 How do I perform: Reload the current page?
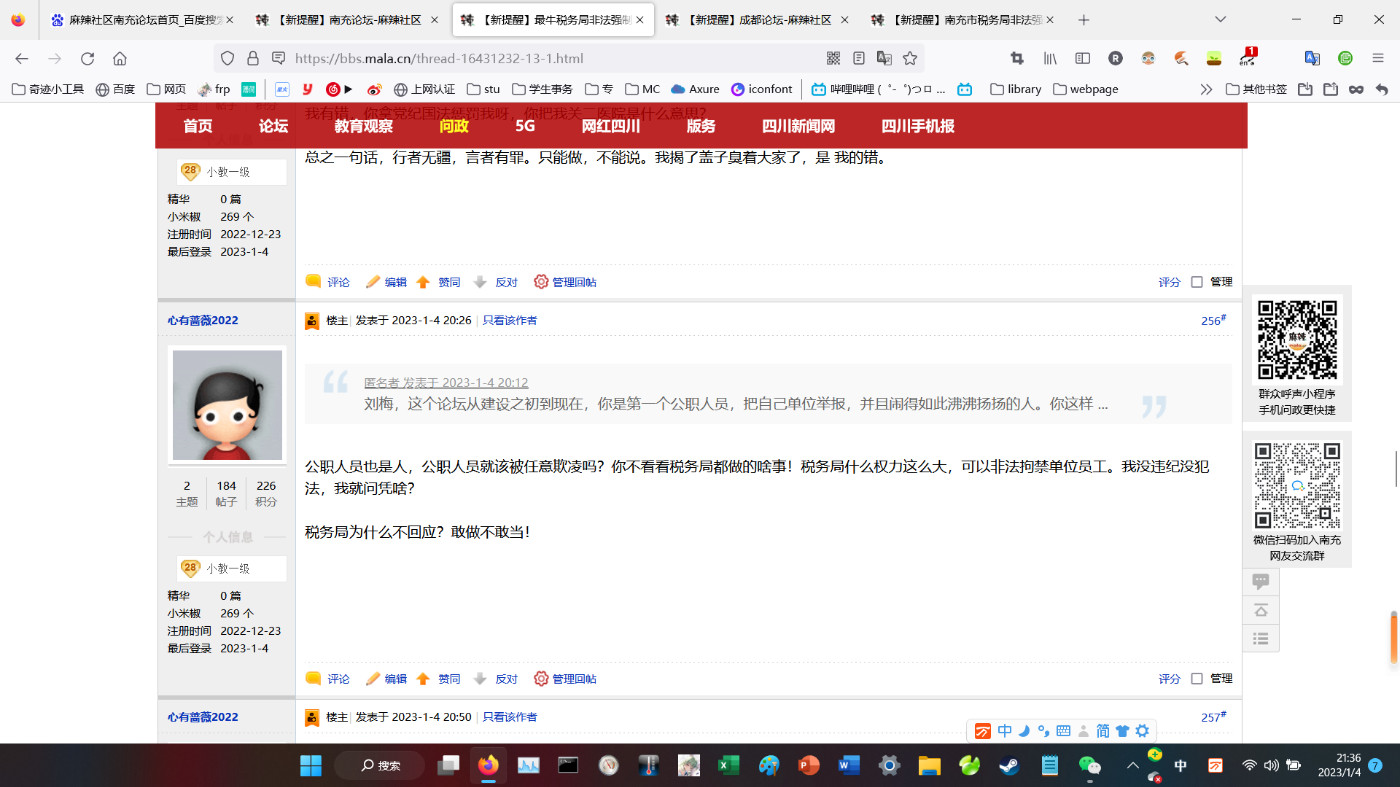[x=87, y=58]
